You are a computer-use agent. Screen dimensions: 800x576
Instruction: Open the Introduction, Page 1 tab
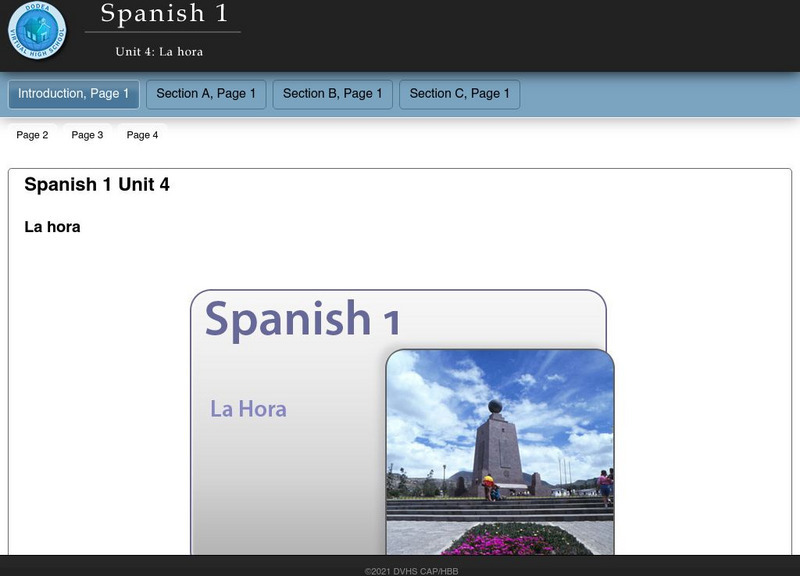(74, 94)
